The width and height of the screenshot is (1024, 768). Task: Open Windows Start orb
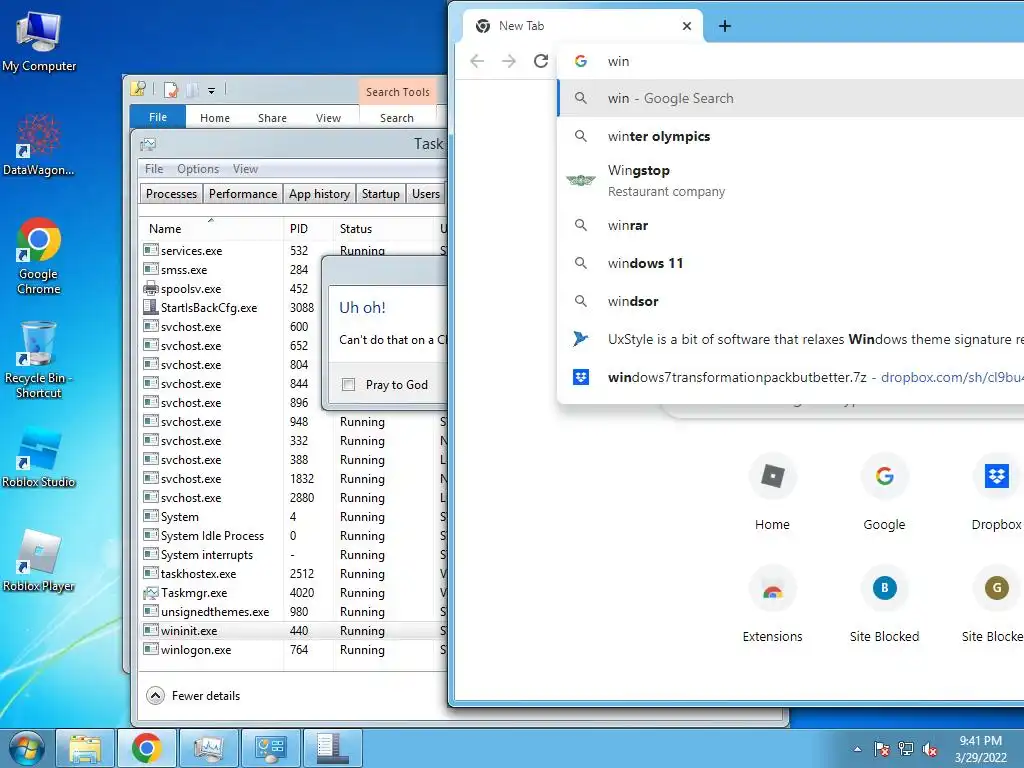26,748
